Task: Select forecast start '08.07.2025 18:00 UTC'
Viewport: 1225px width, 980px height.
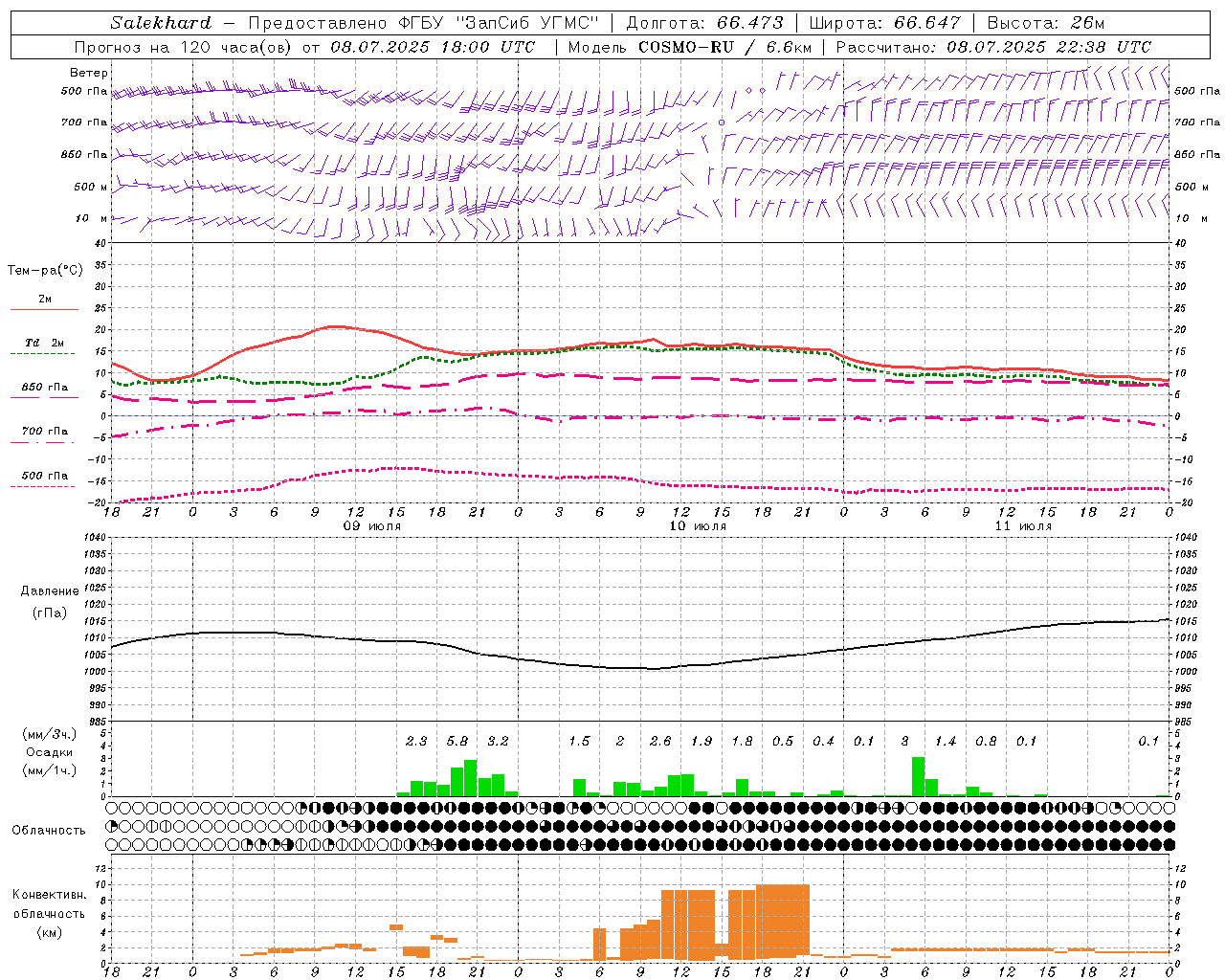Action: tap(433, 47)
